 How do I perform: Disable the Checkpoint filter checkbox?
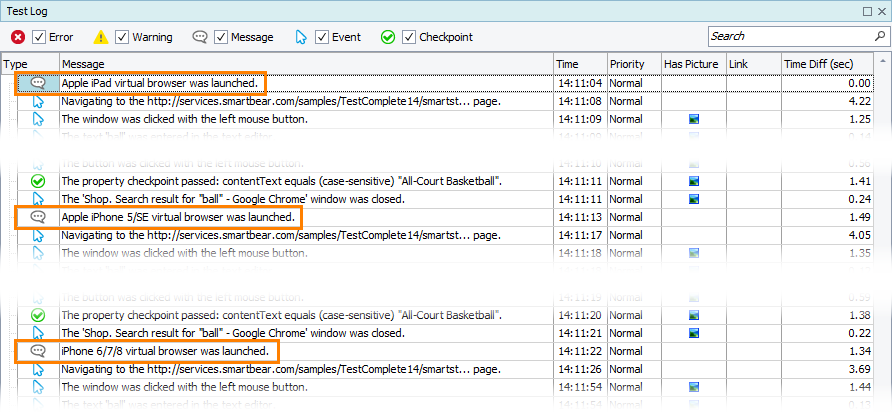pos(409,37)
